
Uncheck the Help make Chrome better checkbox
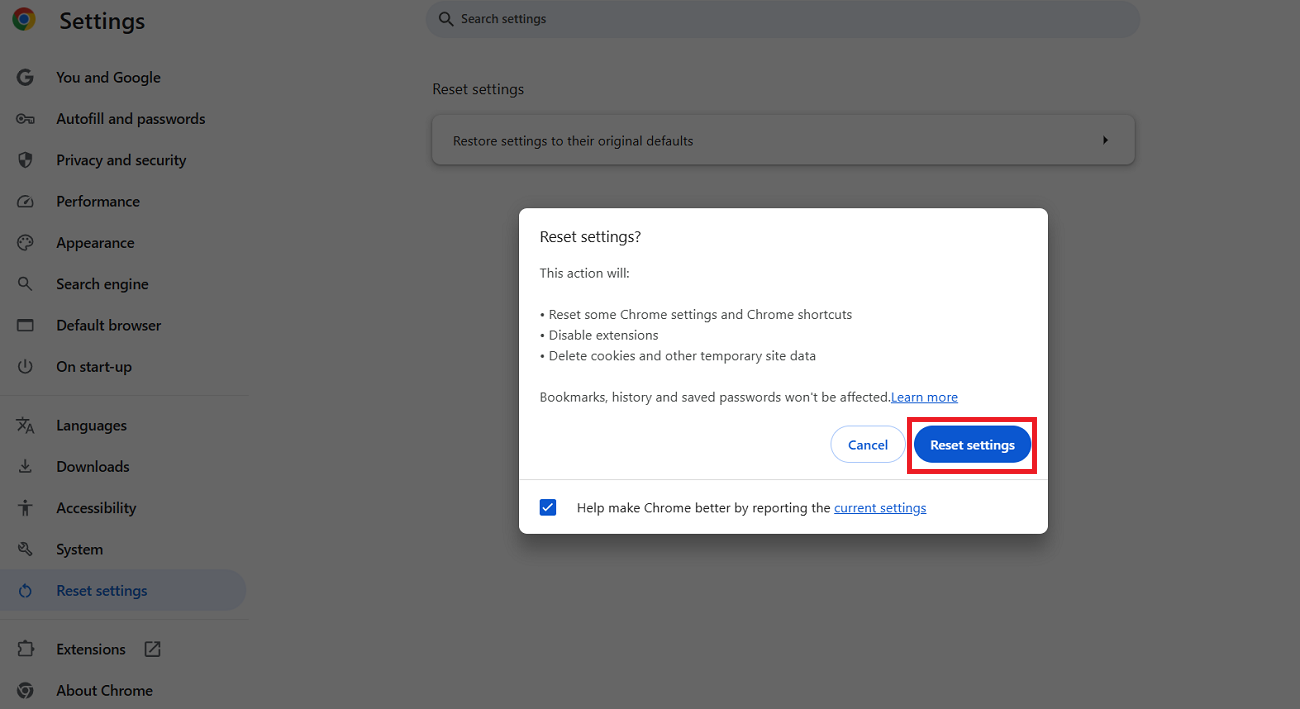(548, 507)
